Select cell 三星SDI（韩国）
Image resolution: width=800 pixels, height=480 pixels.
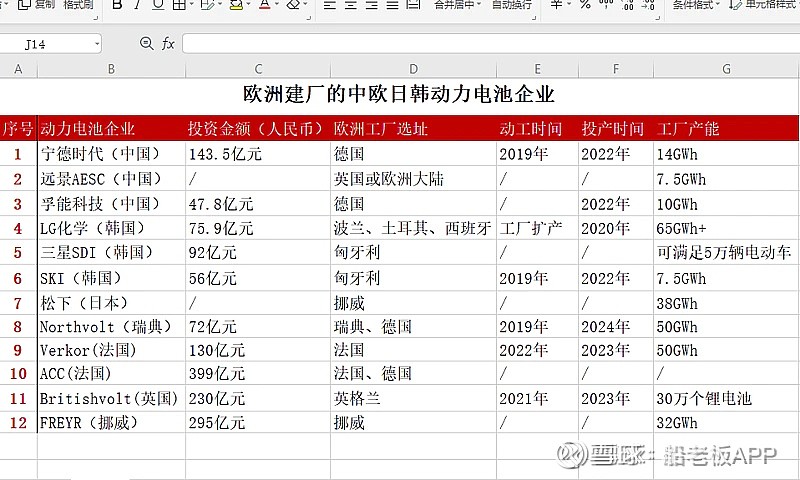[x=111, y=252]
